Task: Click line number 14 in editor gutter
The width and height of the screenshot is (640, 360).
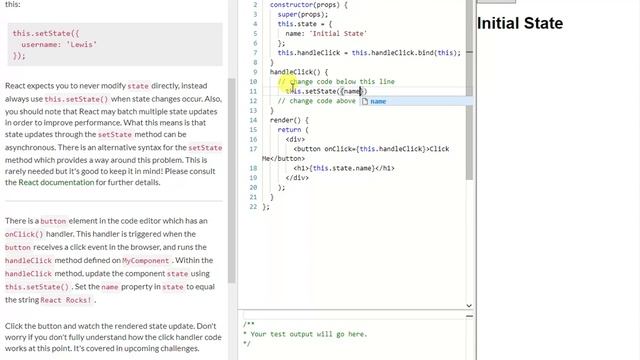Action: [x=253, y=120]
